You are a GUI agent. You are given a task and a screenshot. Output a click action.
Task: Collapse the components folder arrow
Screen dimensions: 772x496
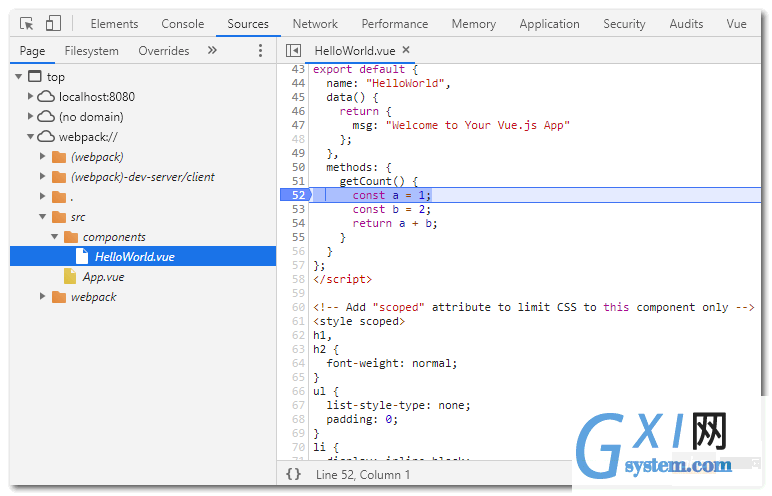[54, 237]
